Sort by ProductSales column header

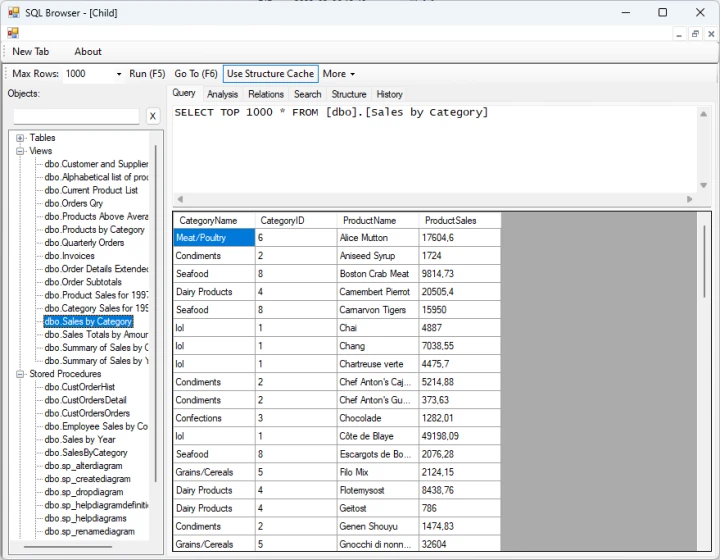tap(460, 221)
